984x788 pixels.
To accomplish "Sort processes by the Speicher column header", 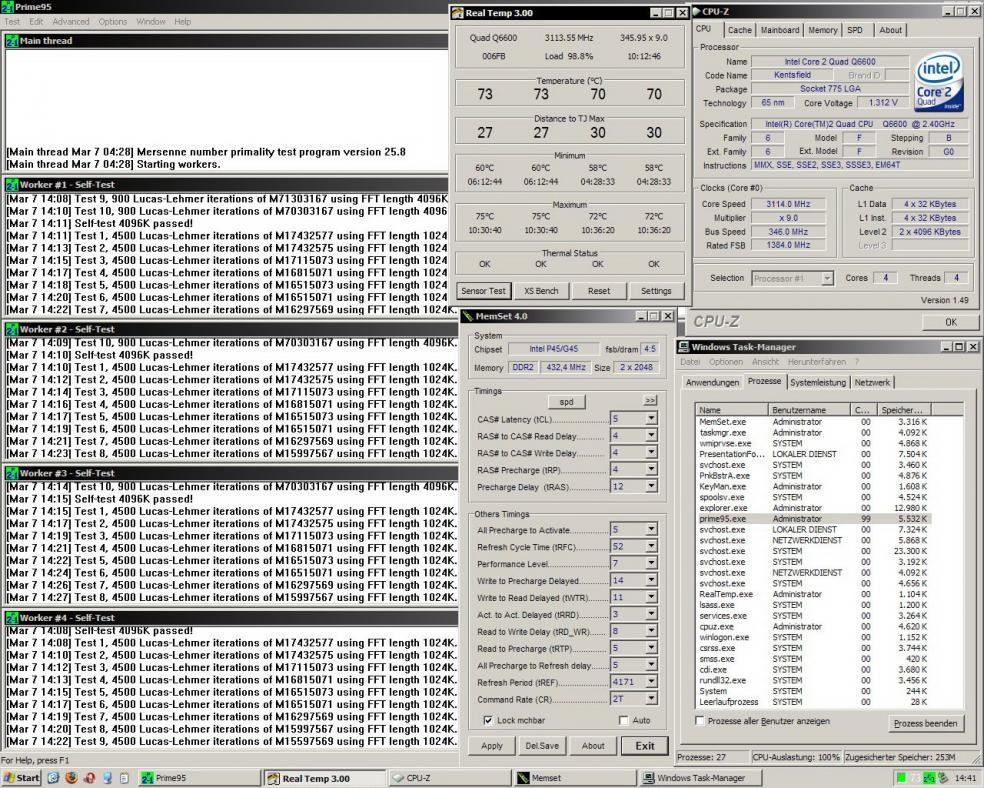I will 904,410.
